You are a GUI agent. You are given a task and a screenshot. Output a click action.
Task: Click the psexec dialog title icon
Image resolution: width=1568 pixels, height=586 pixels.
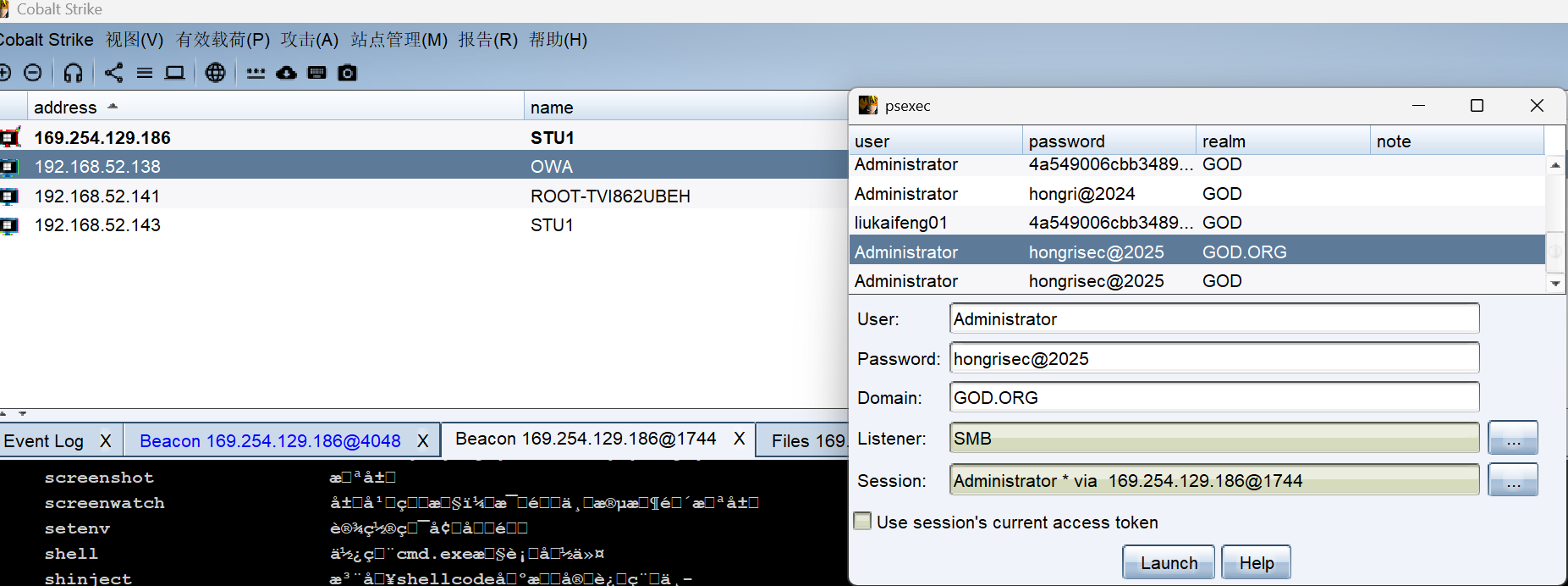867,106
